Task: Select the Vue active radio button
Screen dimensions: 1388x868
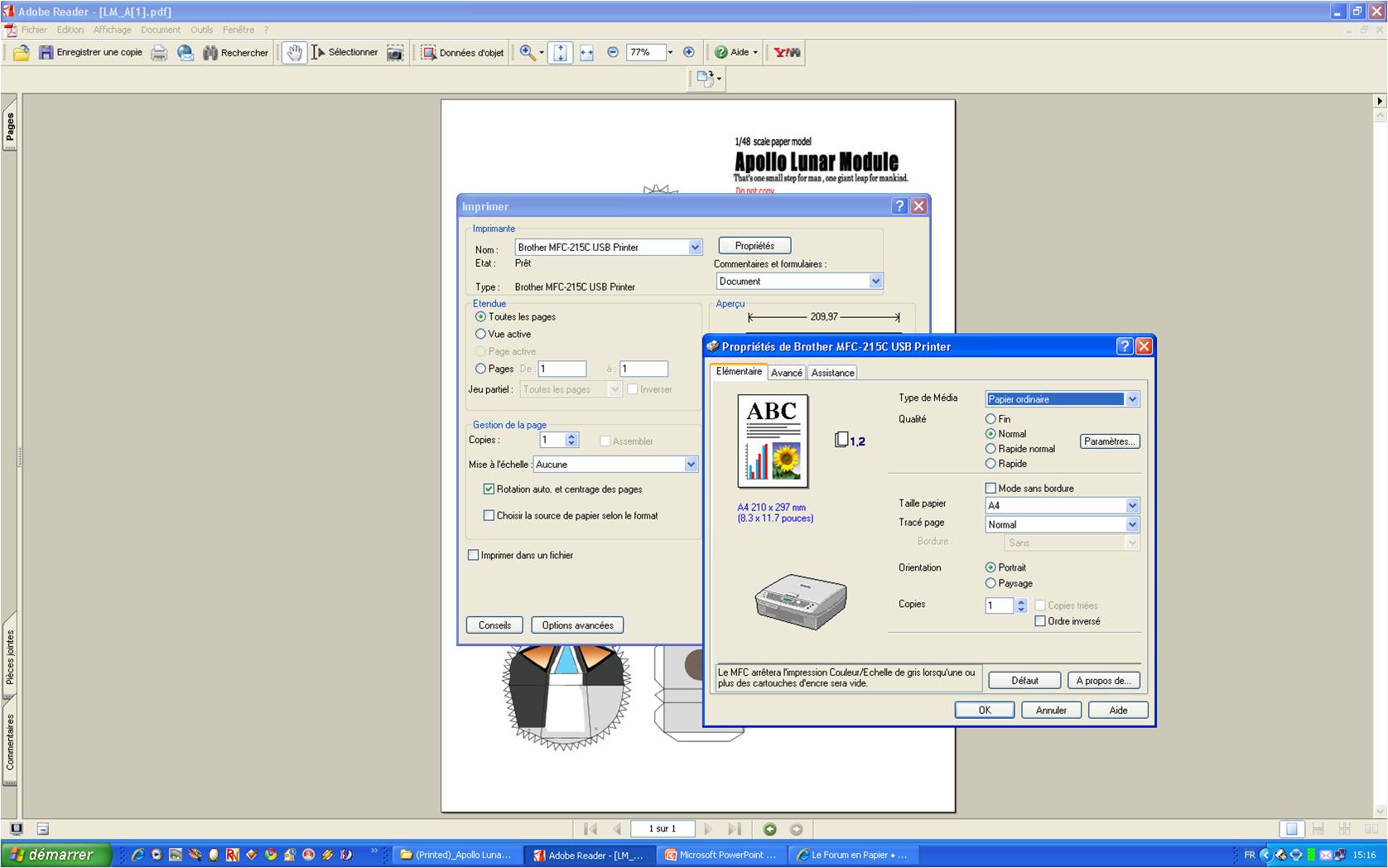Action: click(x=480, y=334)
